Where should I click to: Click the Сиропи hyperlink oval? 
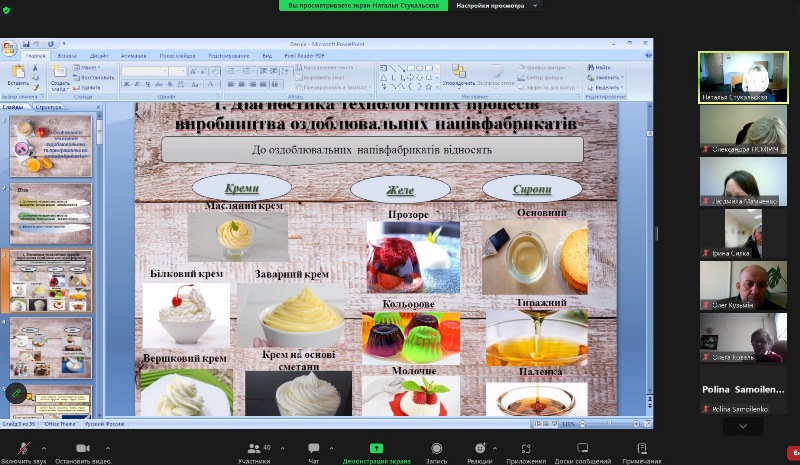[532, 189]
